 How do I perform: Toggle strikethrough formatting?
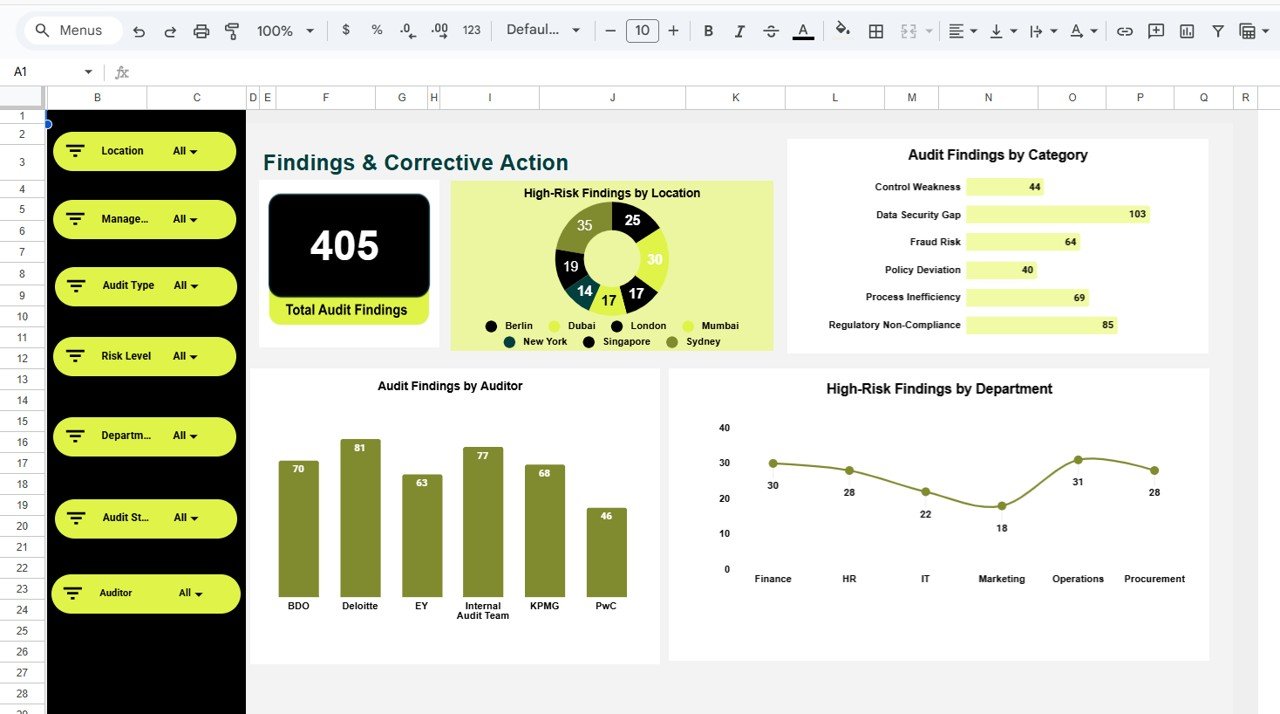(771, 31)
